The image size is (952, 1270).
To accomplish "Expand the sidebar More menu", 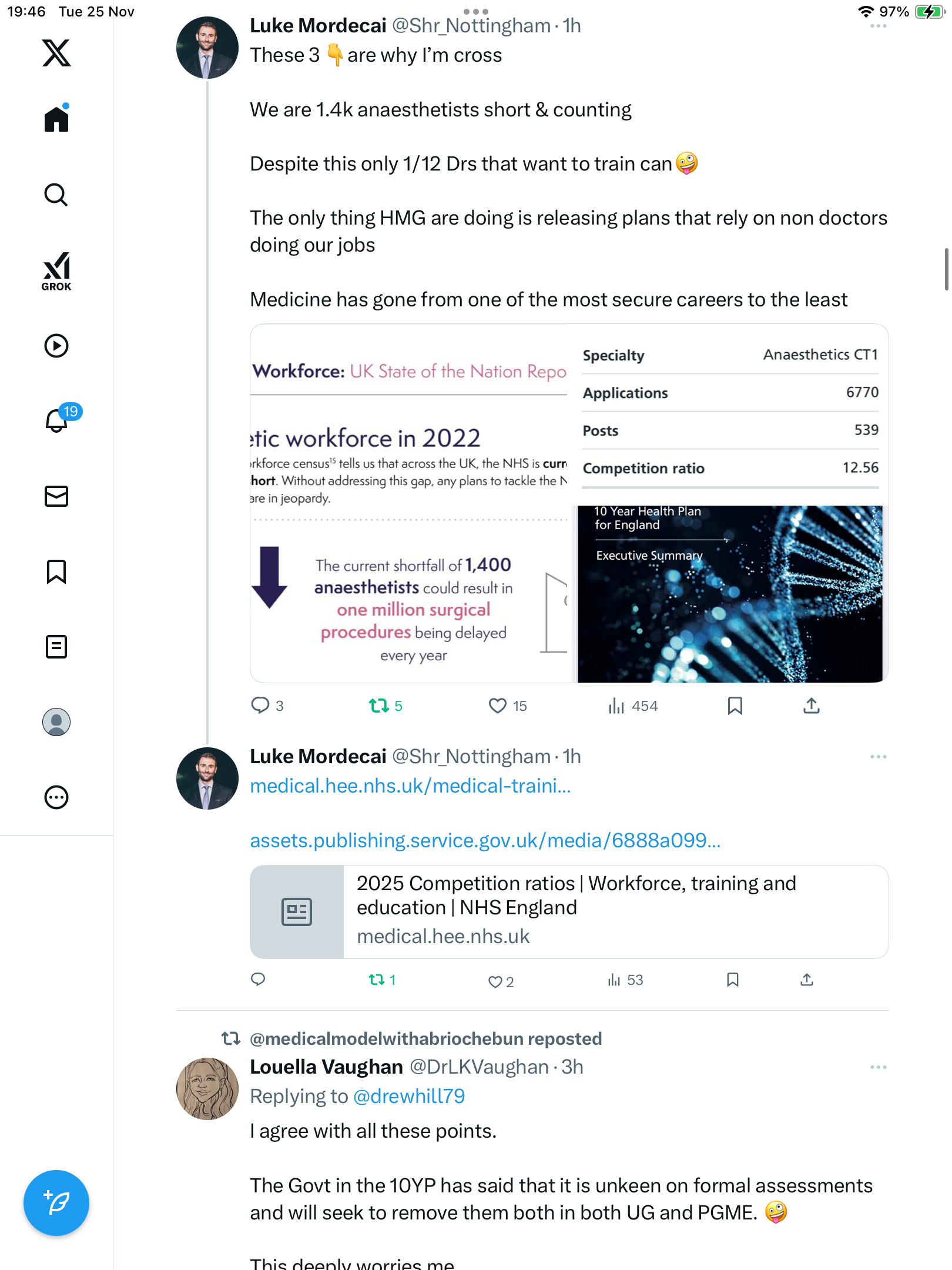I will (56, 797).
